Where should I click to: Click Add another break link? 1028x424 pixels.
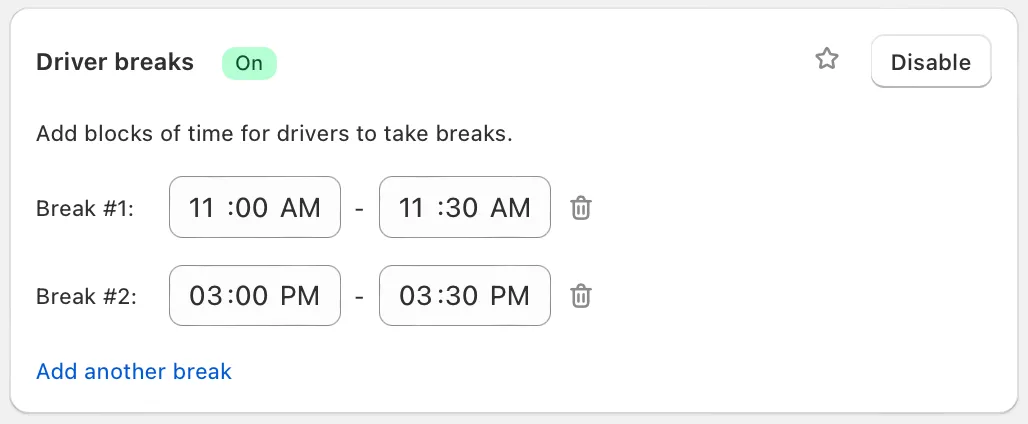(134, 372)
